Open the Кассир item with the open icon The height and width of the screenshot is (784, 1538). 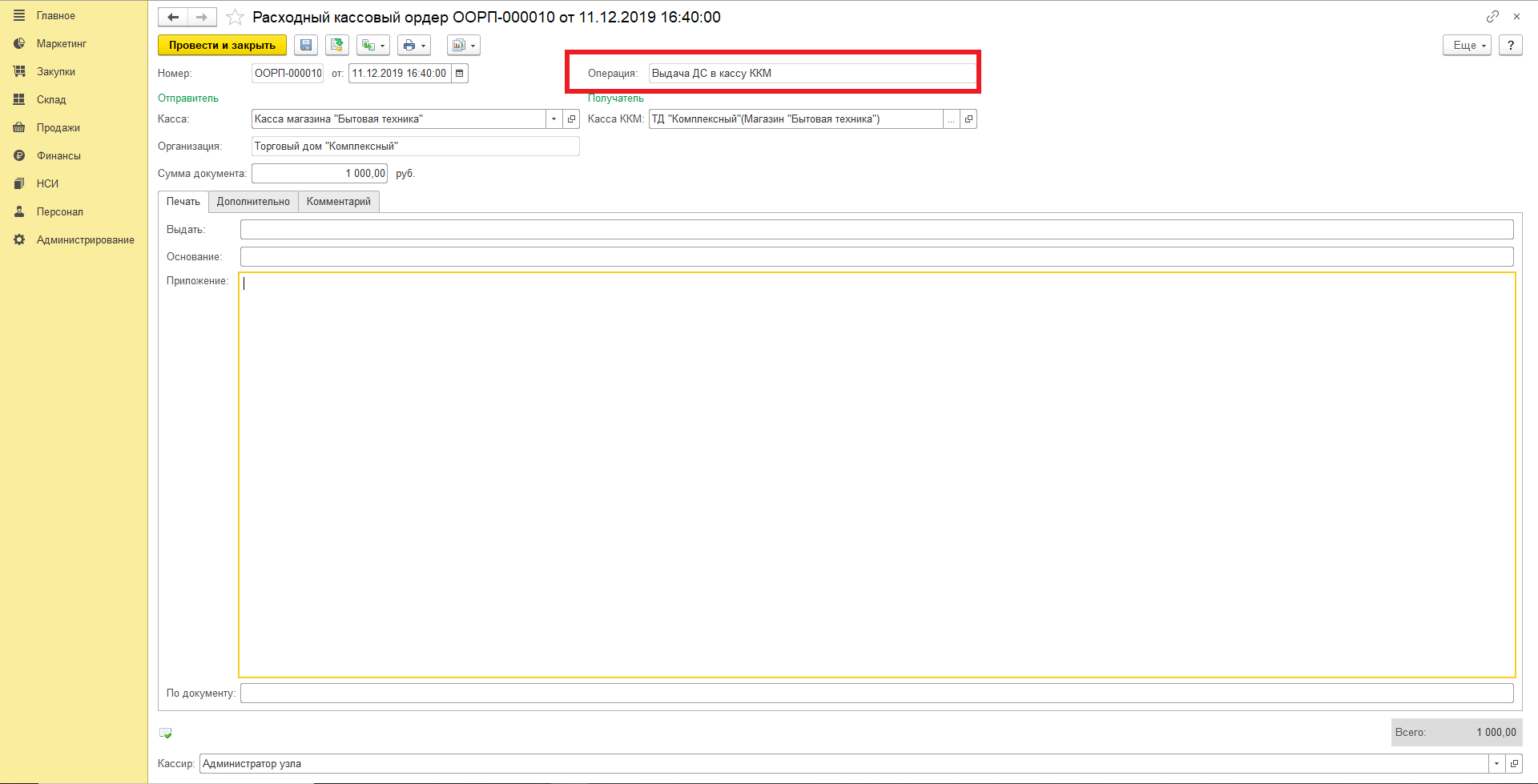[x=1514, y=764]
